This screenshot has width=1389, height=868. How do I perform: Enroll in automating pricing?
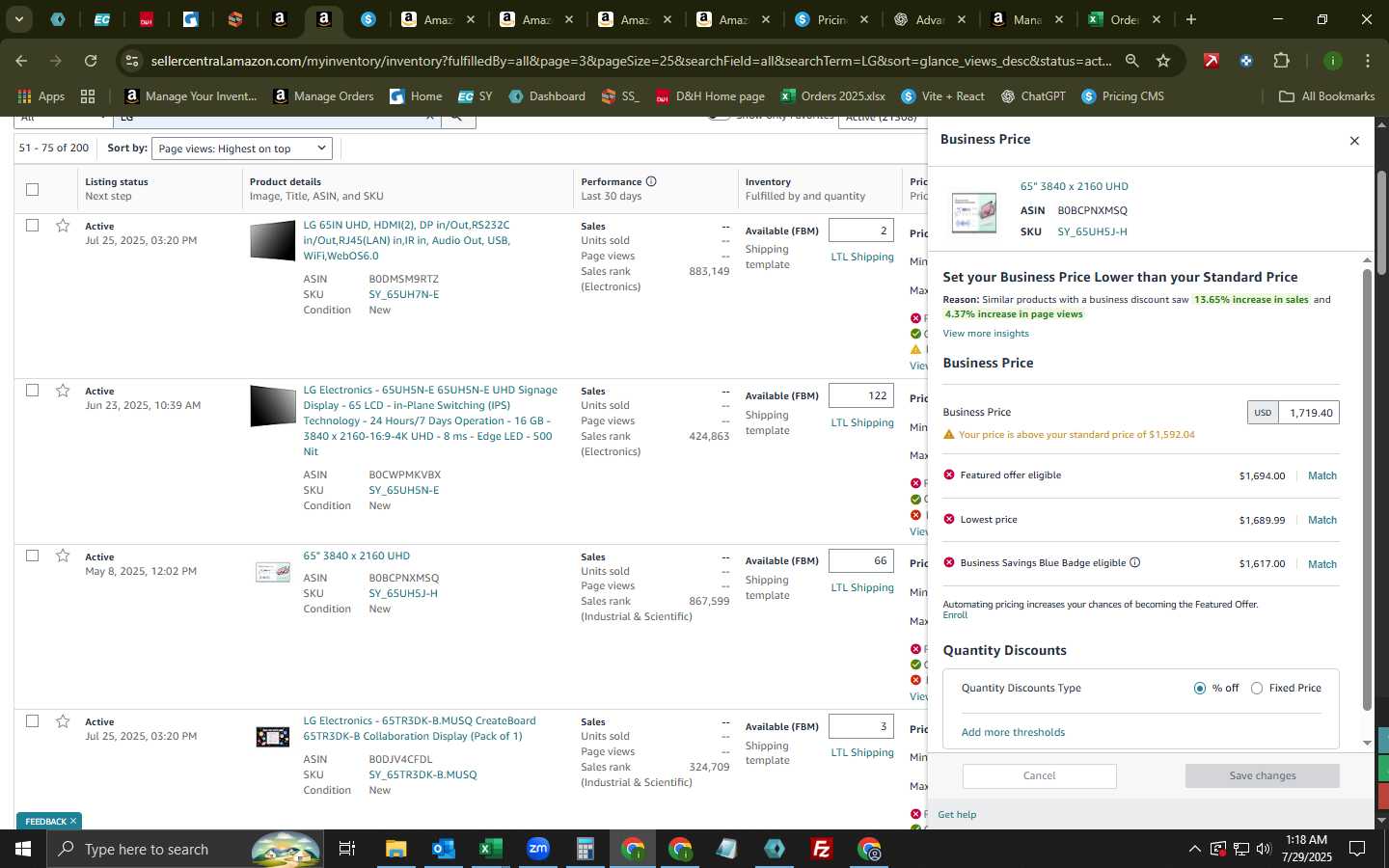pos(955,615)
